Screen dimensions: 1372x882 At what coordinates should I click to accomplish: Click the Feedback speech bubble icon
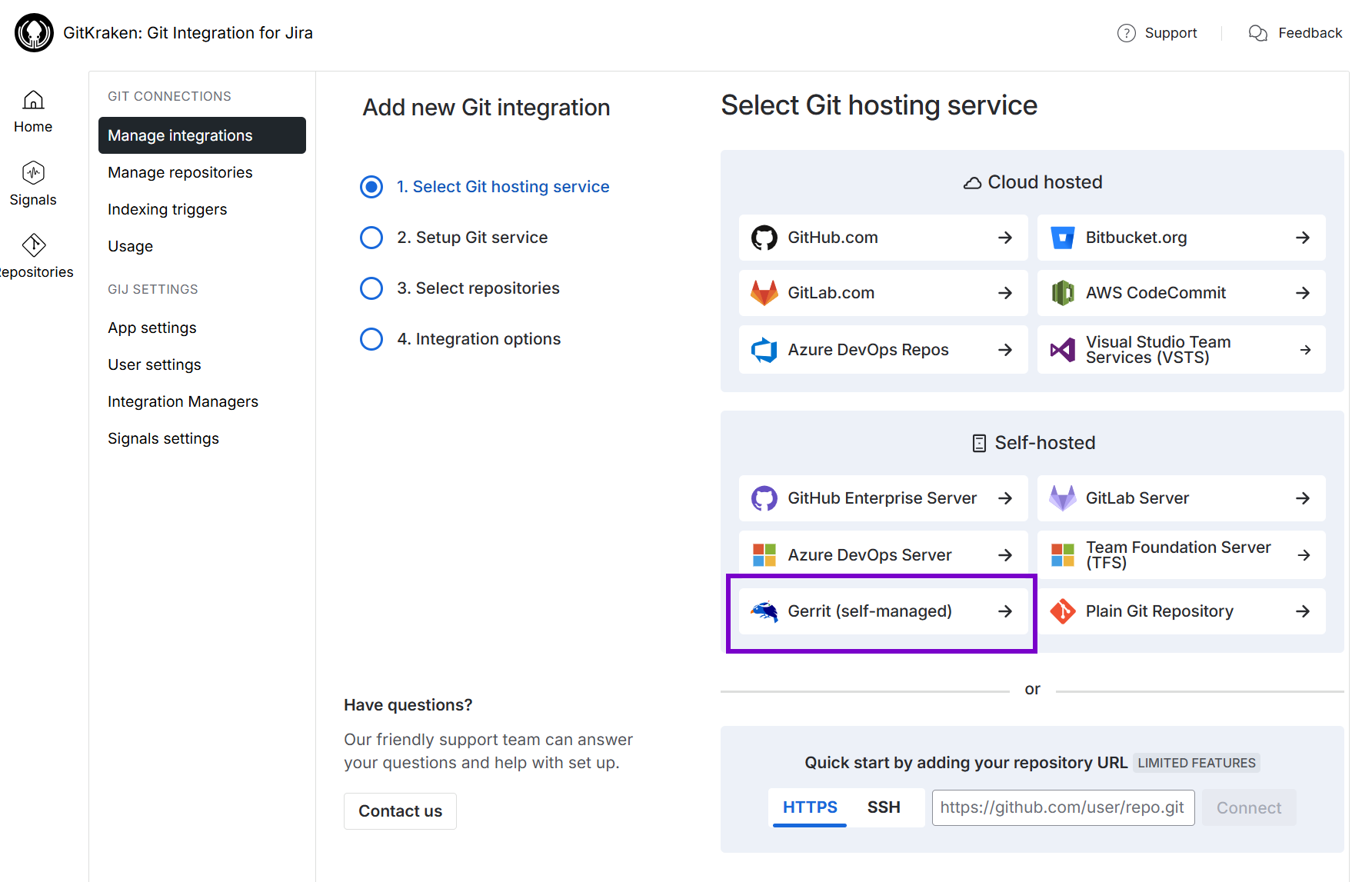[1257, 33]
